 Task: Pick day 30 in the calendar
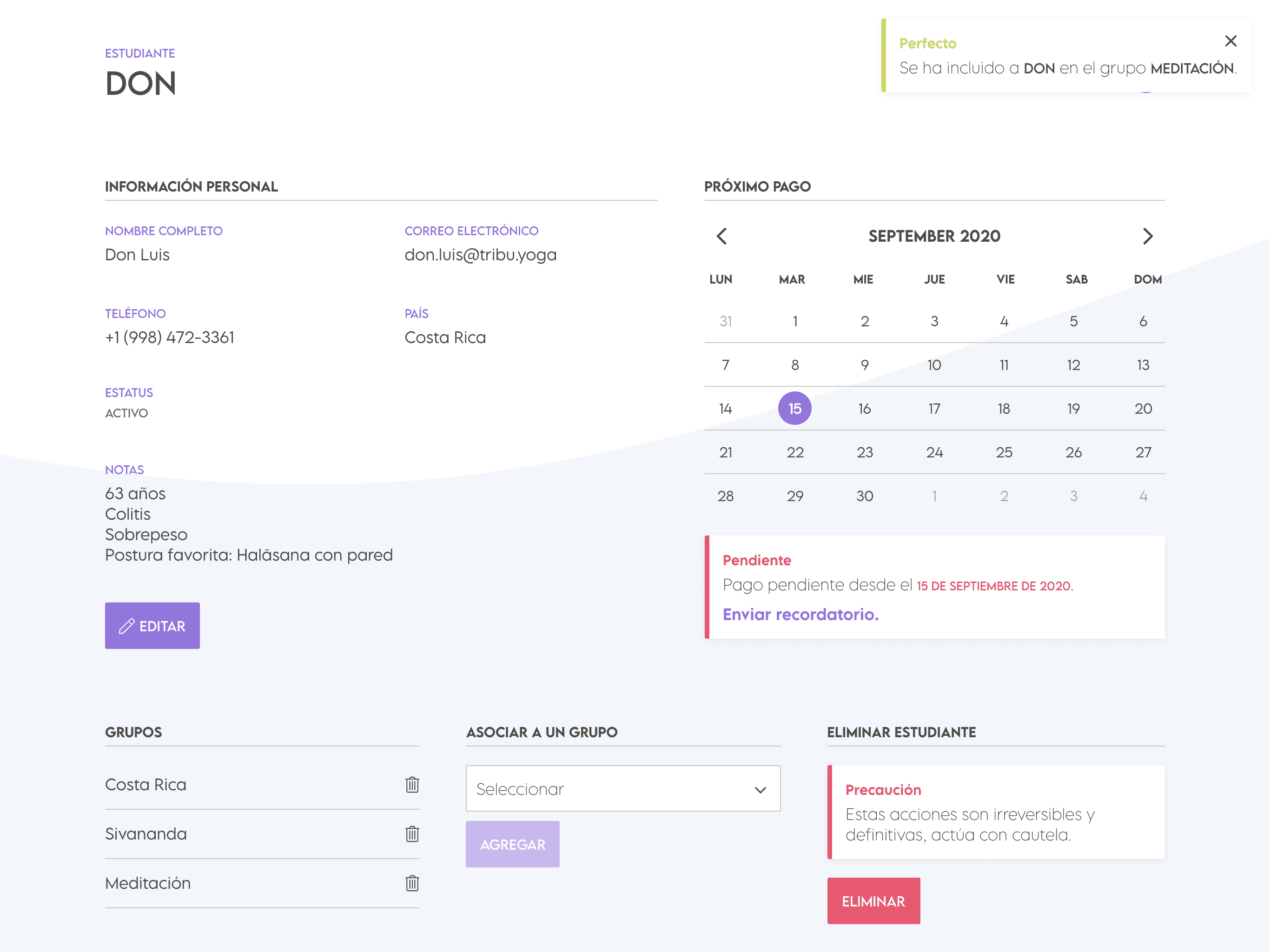(x=865, y=496)
